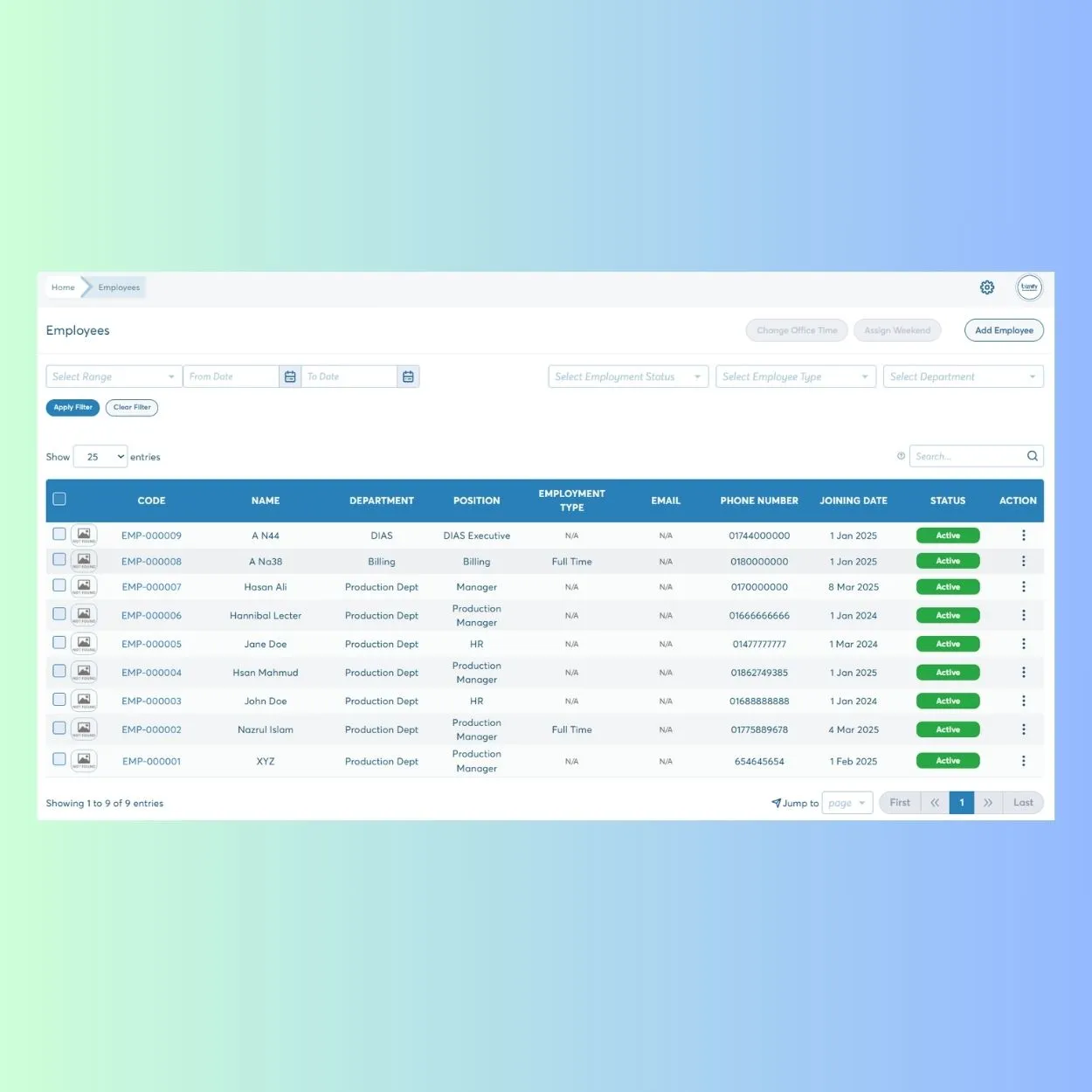Expand the Select Employment Status dropdown
The image size is (1092, 1092).
coord(627,377)
